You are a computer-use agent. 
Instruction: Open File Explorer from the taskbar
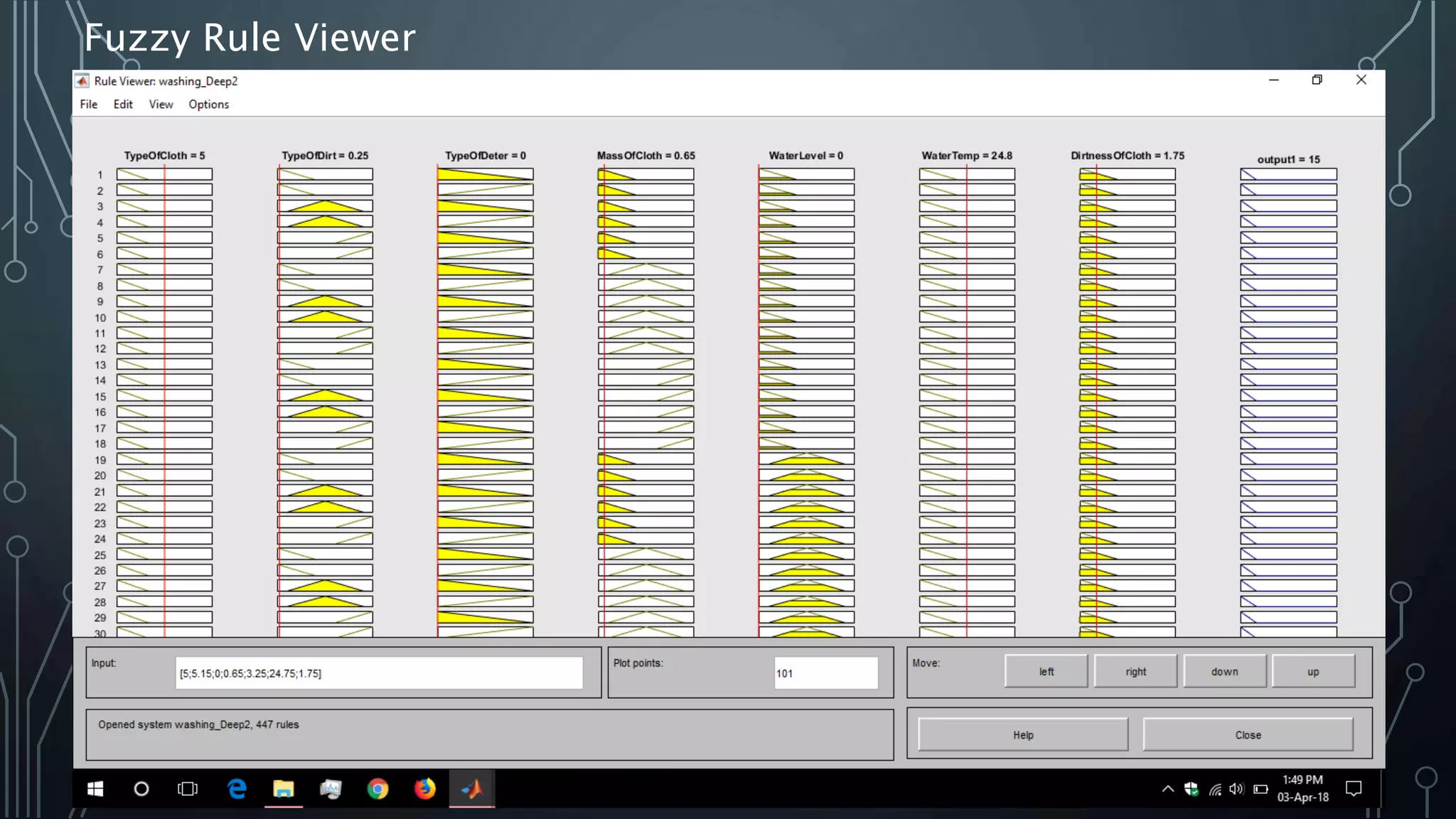[284, 788]
